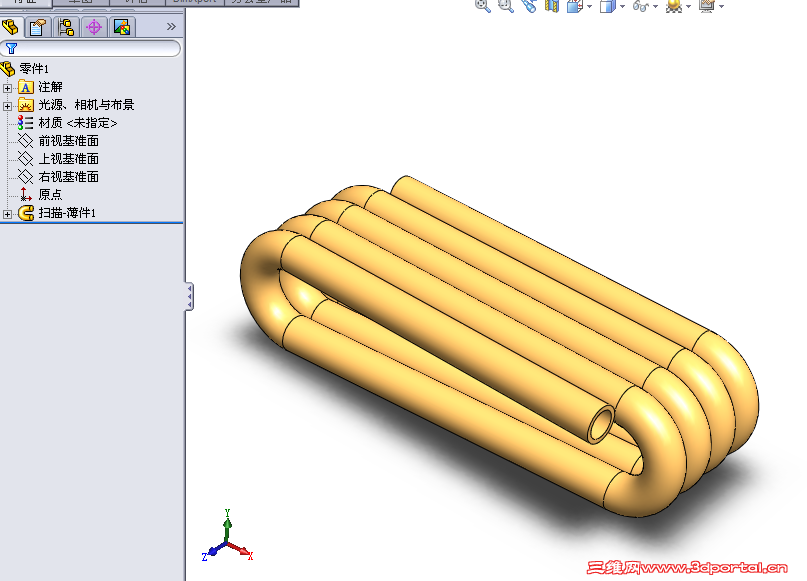
Task: Open the Display Style dropdown arrow
Action: (x=622, y=7)
